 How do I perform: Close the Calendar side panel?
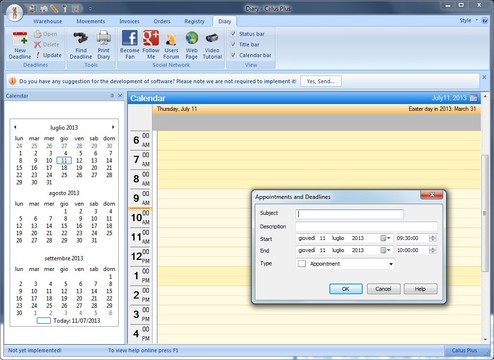pos(120,96)
